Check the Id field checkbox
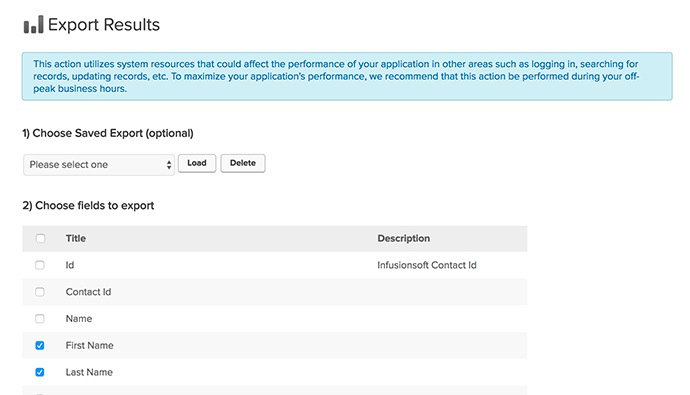Viewport: 690px width, 395px height. [40, 265]
